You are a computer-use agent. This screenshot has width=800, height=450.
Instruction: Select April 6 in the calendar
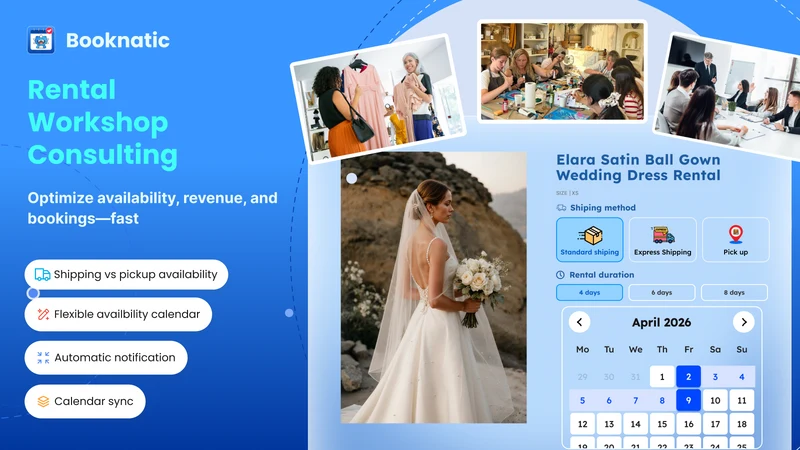pos(609,401)
